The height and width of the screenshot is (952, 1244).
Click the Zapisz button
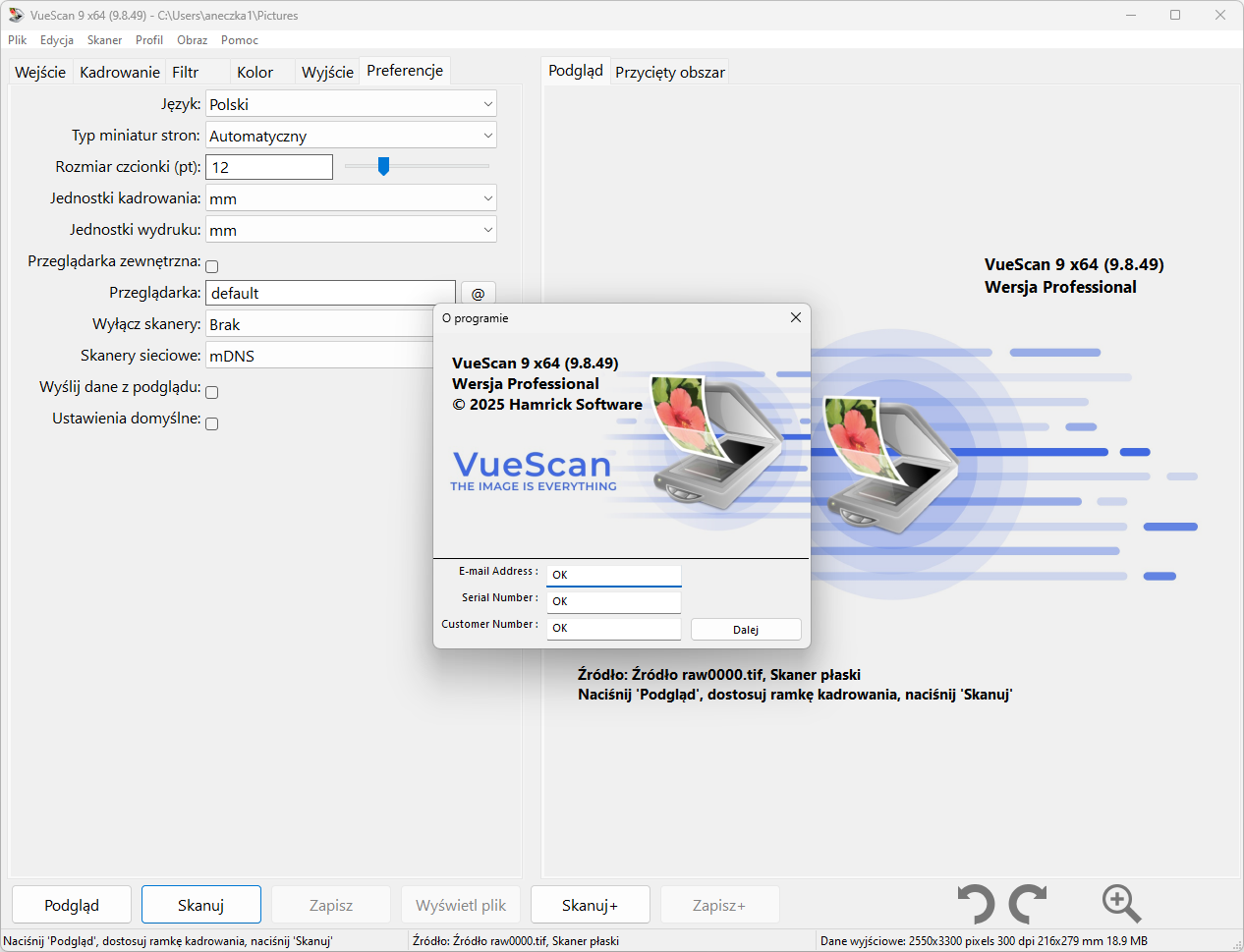point(331,905)
